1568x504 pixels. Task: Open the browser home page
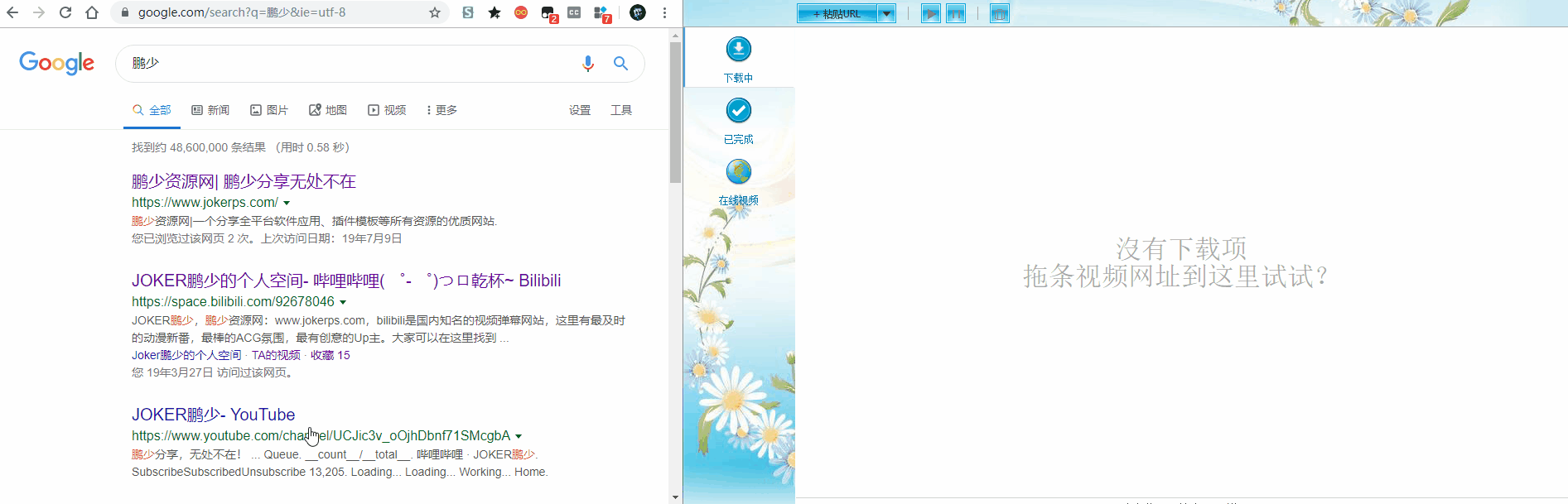coord(92,12)
